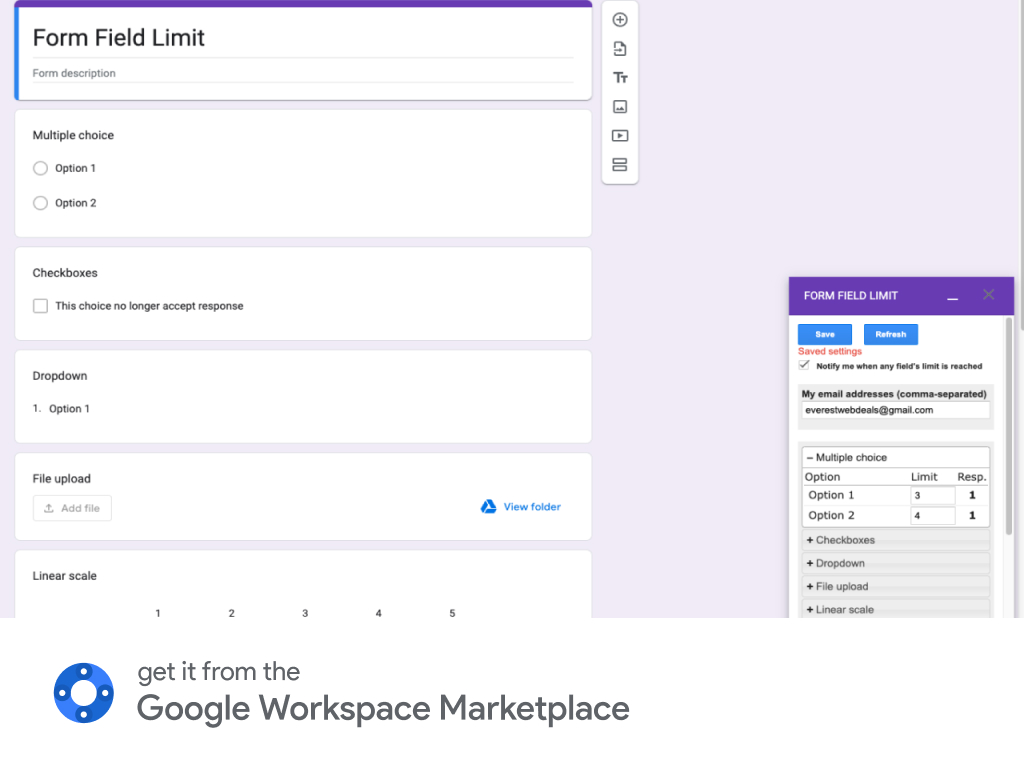The height and width of the screenshot is (768, 1024).
Task: Select the Option 2 radio button
Action: [41, 203]
